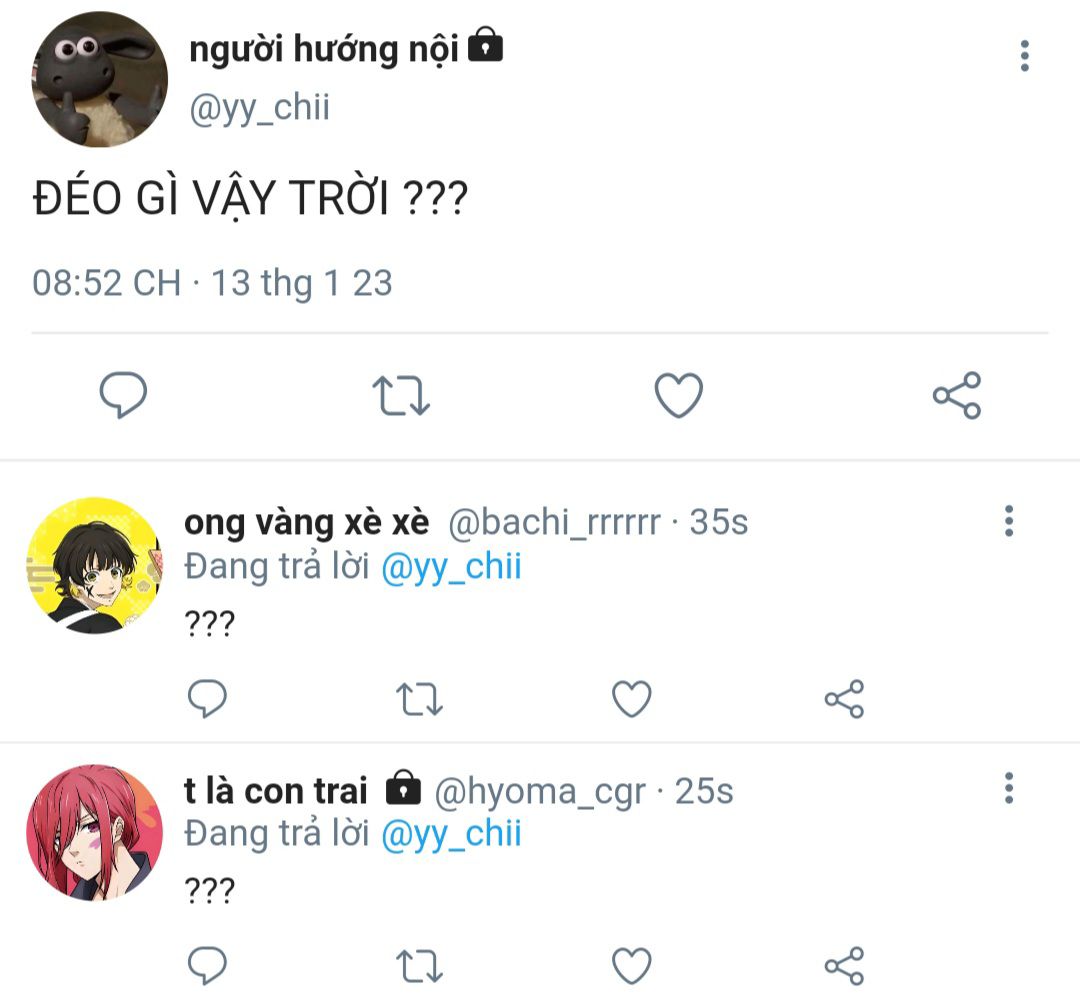The height and width of the screenshot is (1004, 1080).
Task: Open more options on @hyoma_cgr reply
Action: tap(1009, 788)
